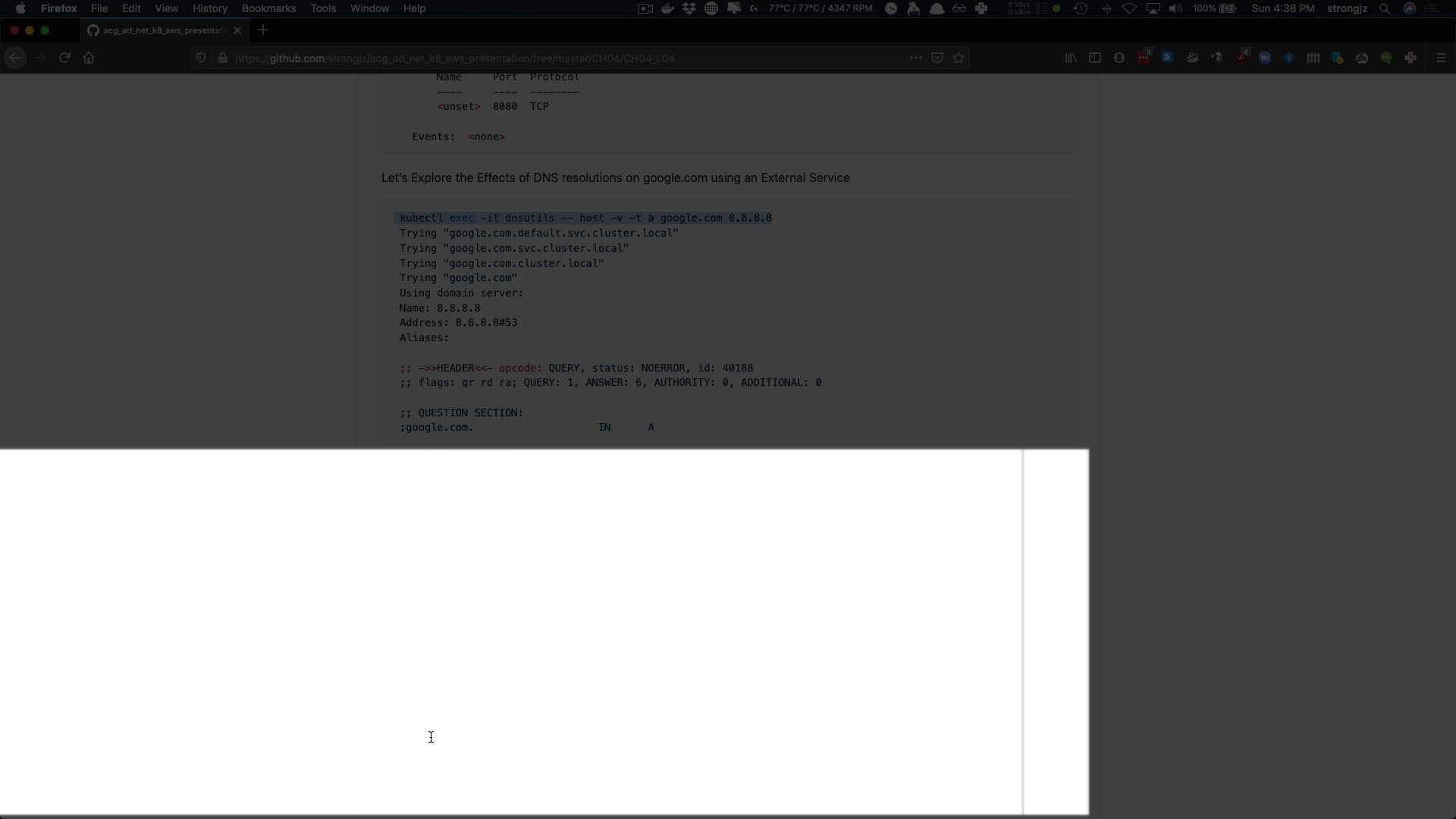1456x819 pixels.
Task: Open macOS Spotlight search icon
Action: click(1385, 8)
